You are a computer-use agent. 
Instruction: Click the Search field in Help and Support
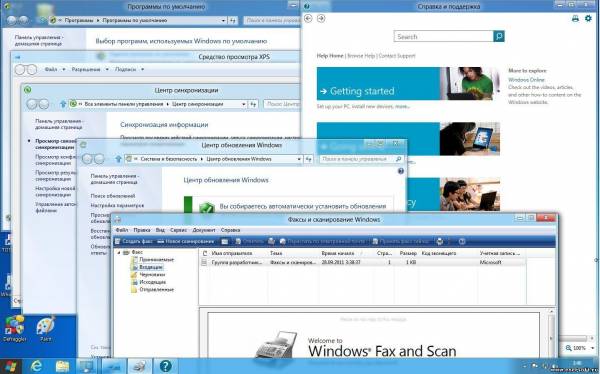tap(444, 36)
